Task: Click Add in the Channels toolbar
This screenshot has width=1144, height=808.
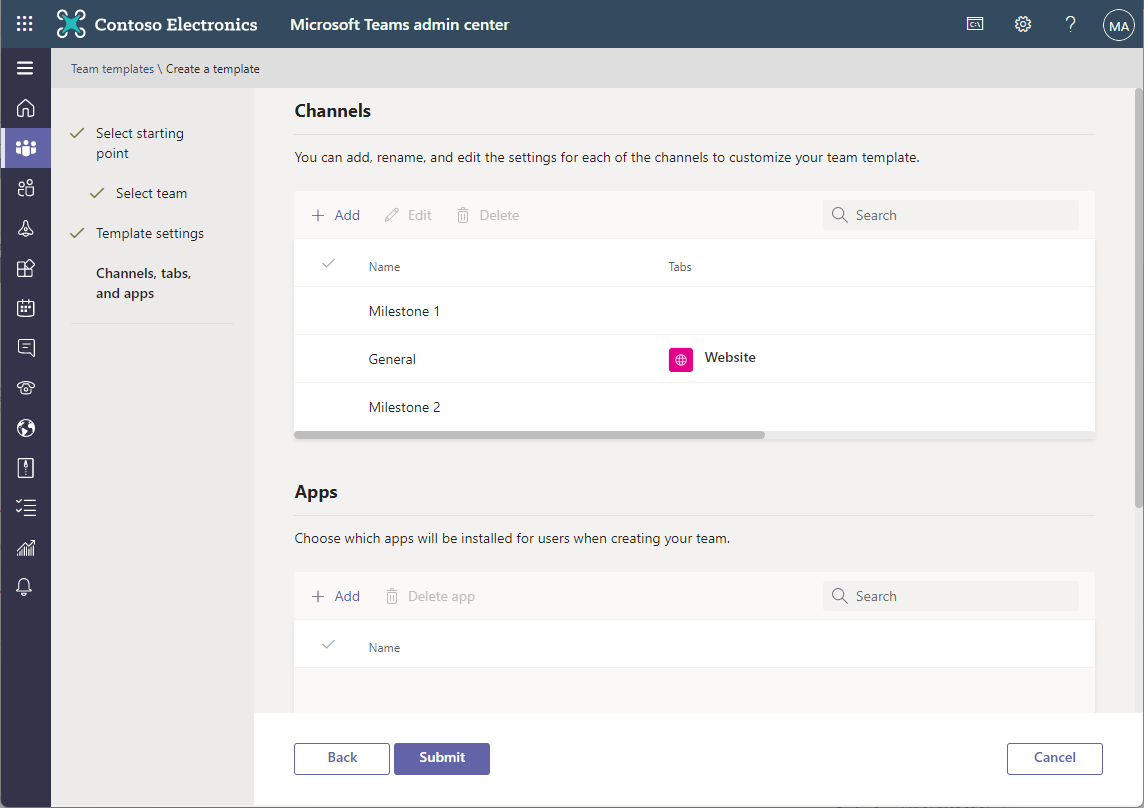Action: [x=336, y=215]
